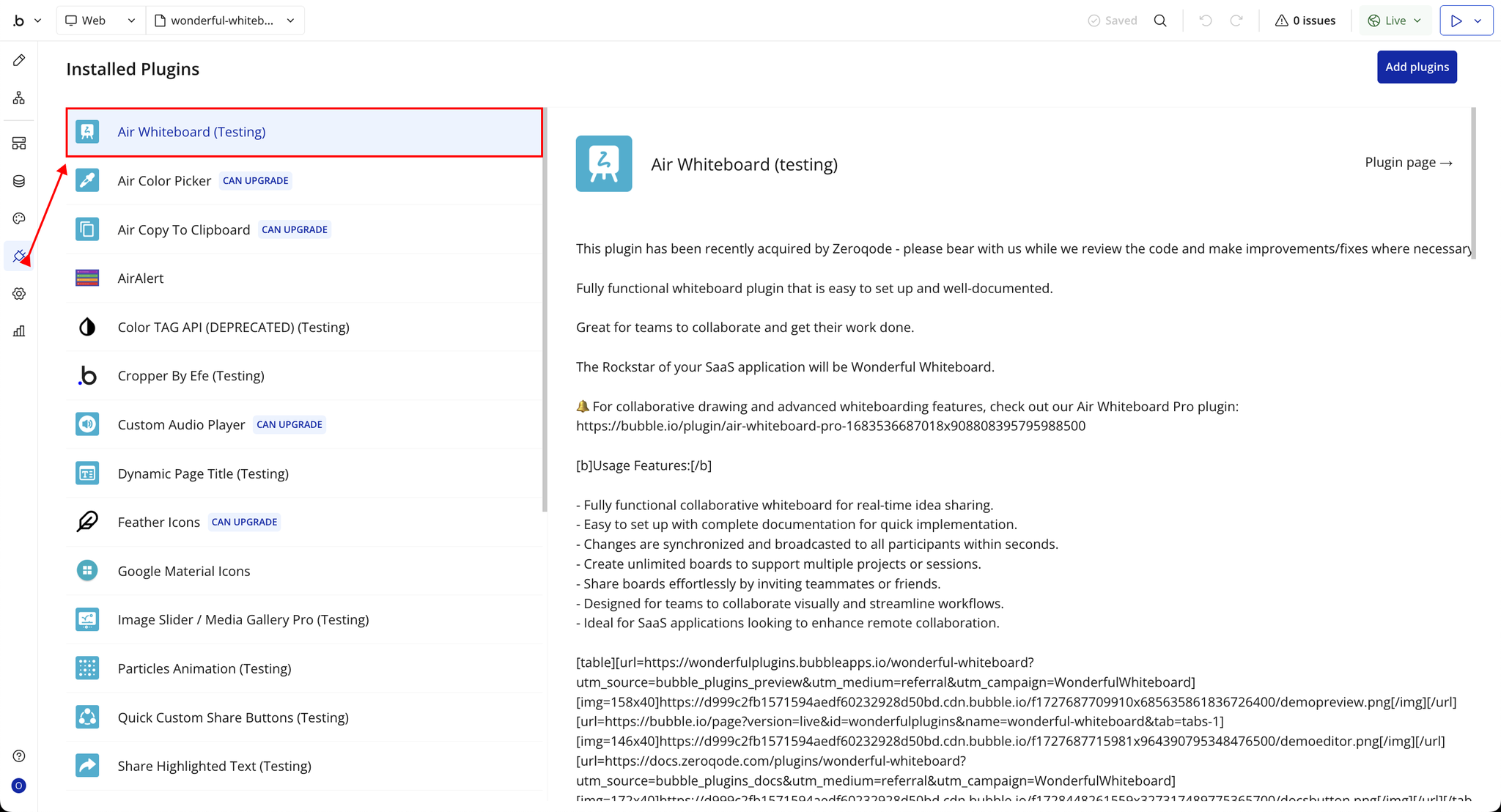Open the Logs chart icon in sidebar
Viewport: 1501px width, 812px height.
(x=19, y=331)
